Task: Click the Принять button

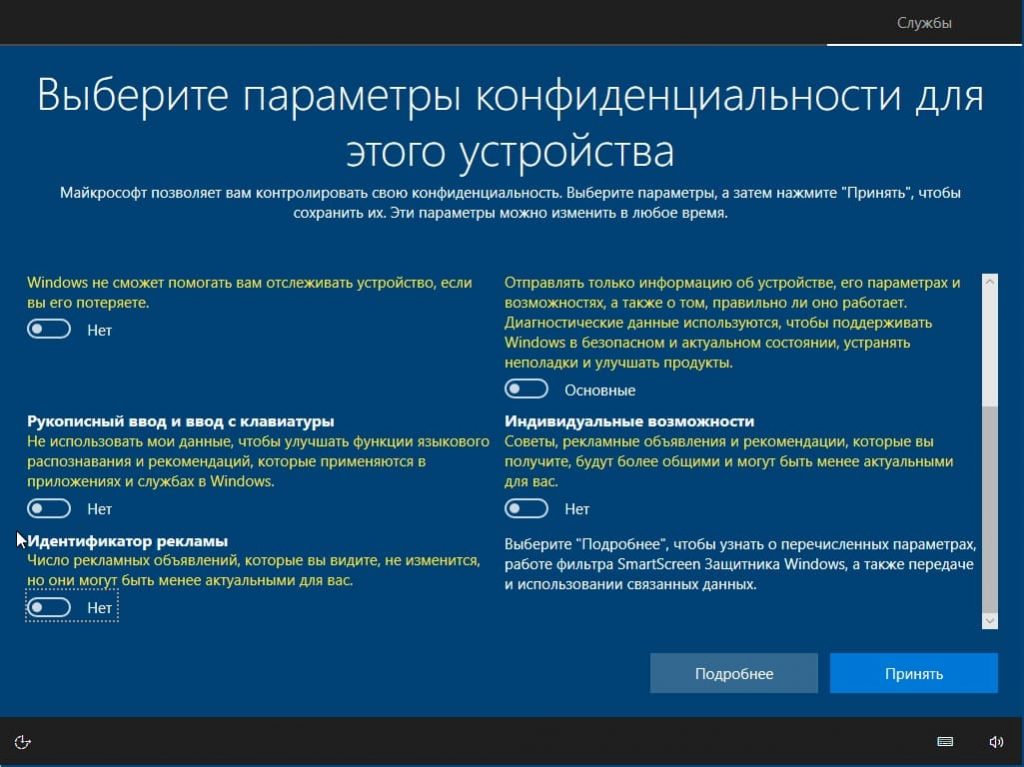Action: tap(913, 673)
